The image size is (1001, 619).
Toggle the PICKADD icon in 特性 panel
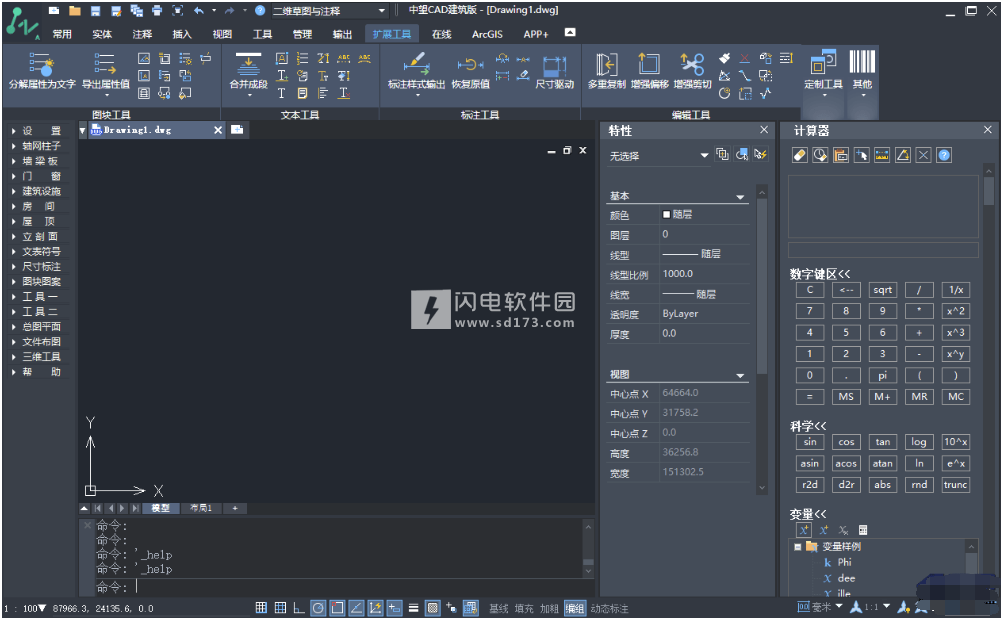(x=722, y=154)
